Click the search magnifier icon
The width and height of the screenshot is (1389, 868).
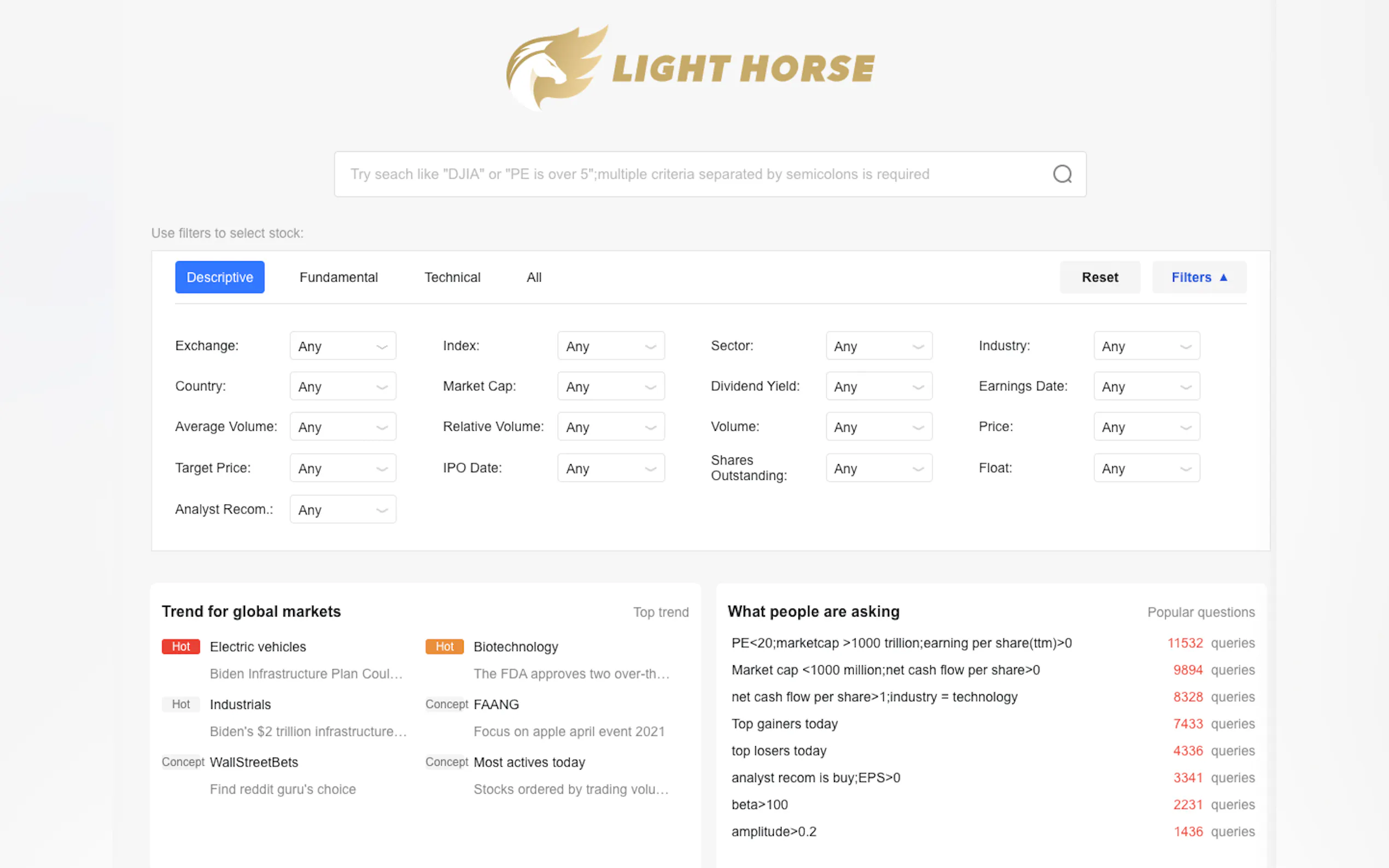click(x=1061, y=174)
